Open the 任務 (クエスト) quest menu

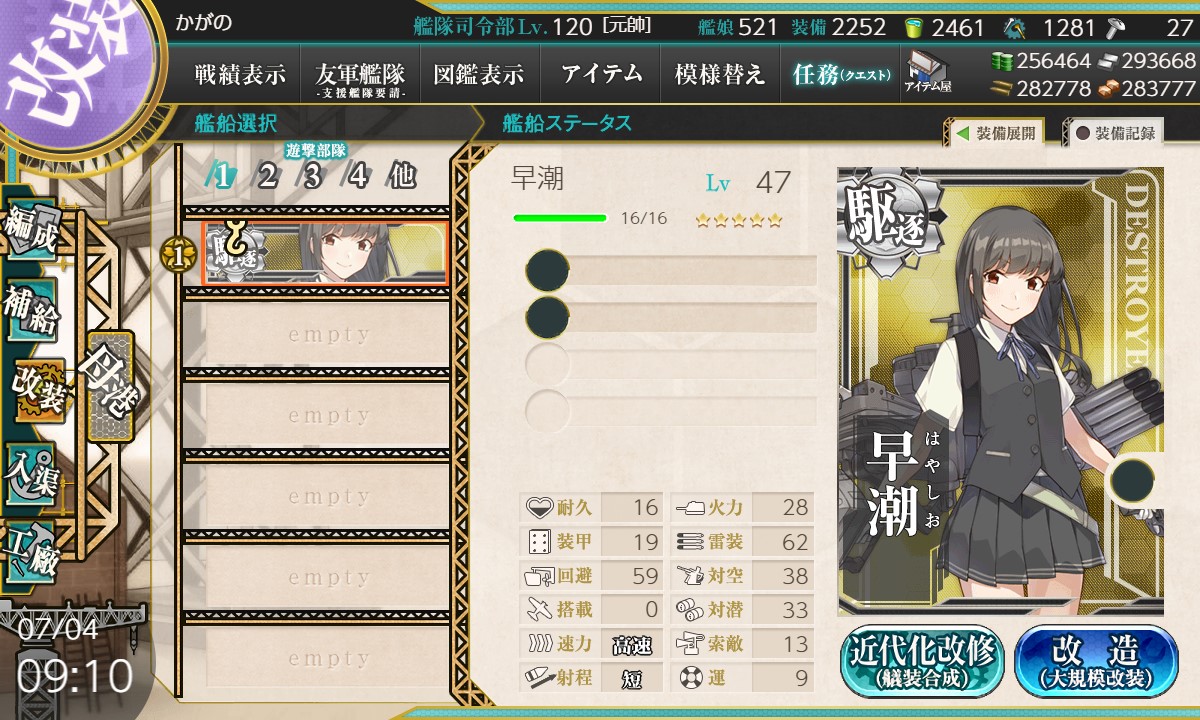[x=841, y=74]
